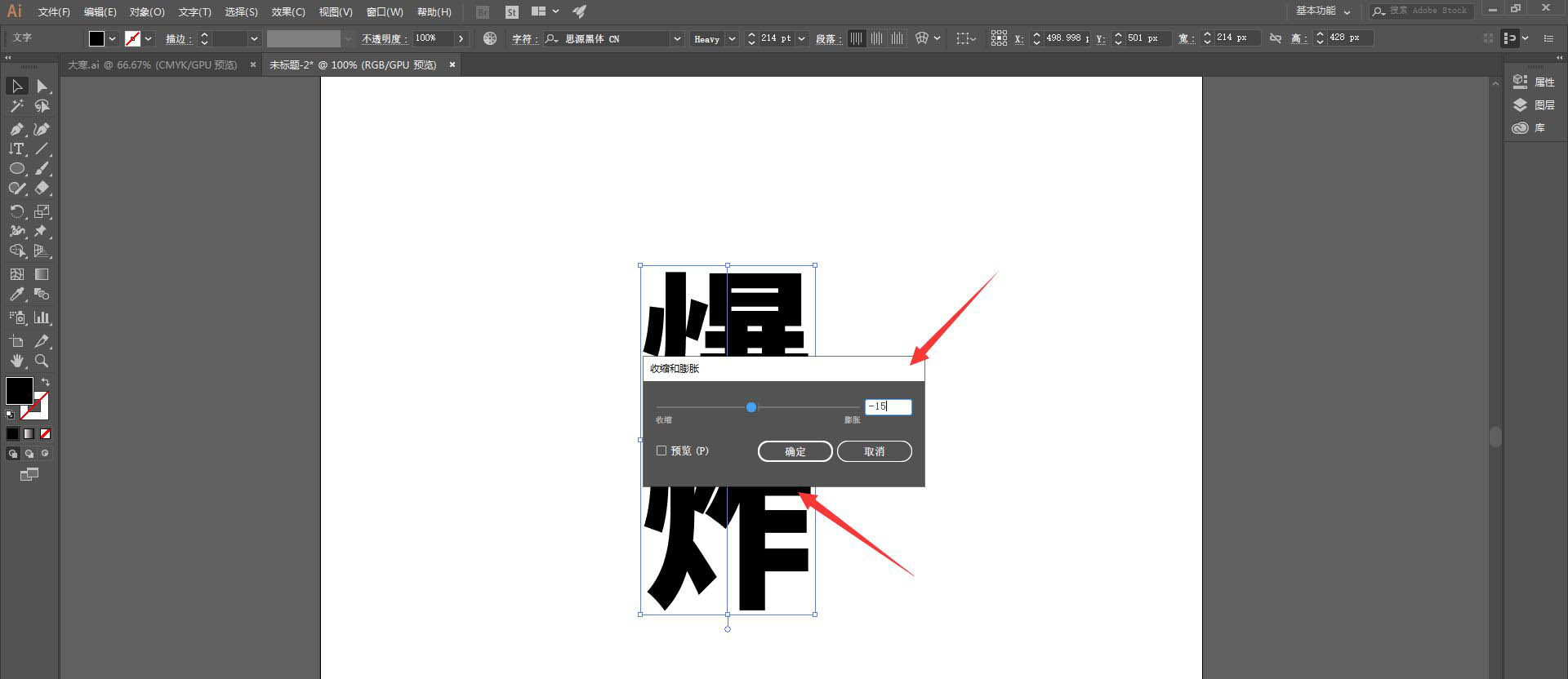Open the 基本功能 workspace dropdown

(1324, 11)
